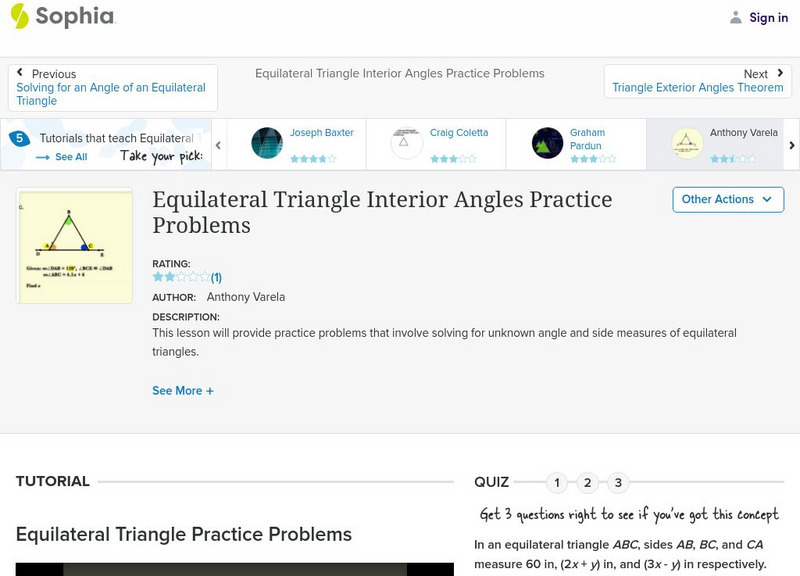800x576 pixels.
Task: Open the lesson triangle thumbnail
Action: [x=75, y=246]
